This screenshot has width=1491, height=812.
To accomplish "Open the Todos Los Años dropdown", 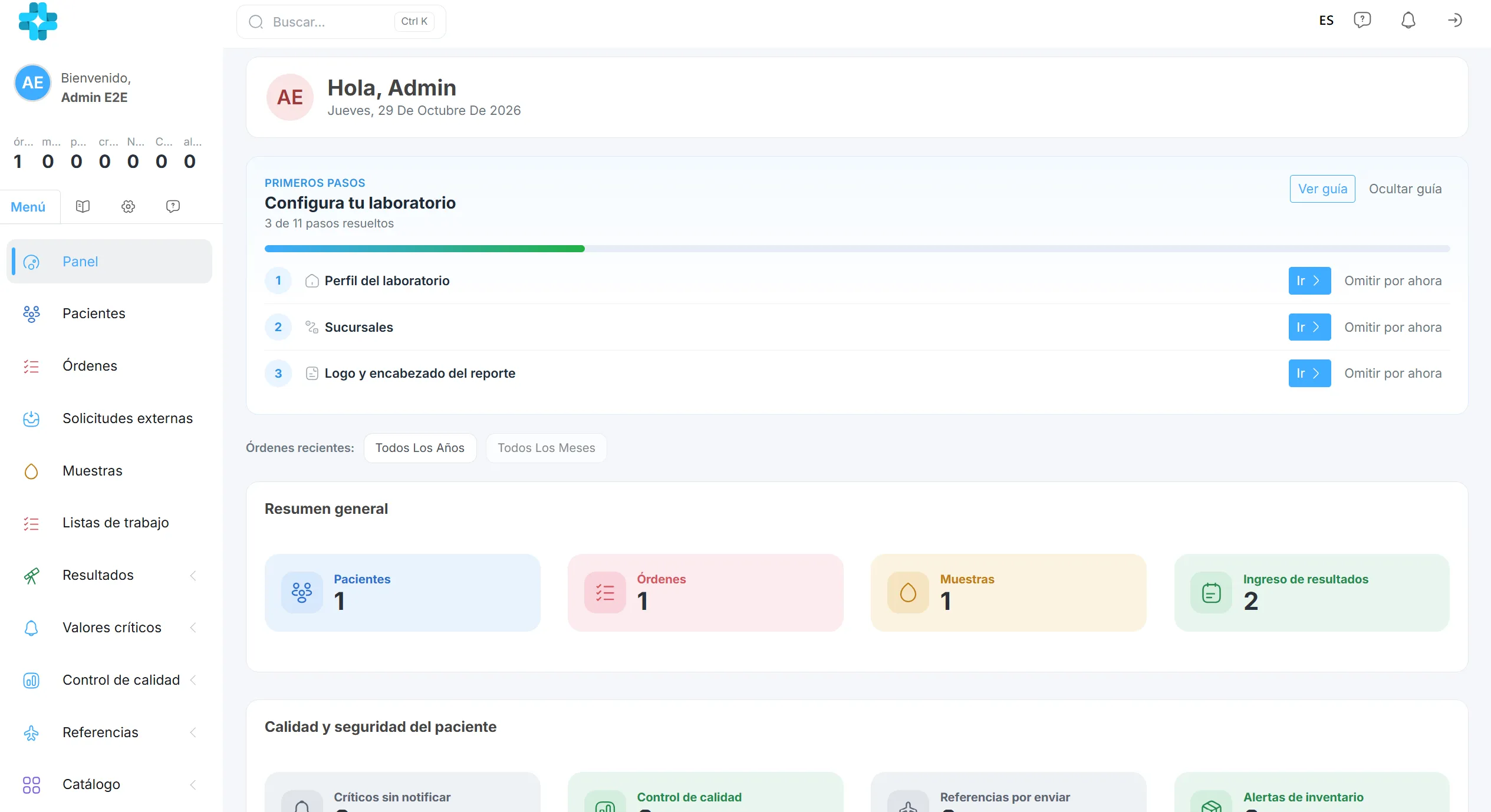I will (420, 448).
